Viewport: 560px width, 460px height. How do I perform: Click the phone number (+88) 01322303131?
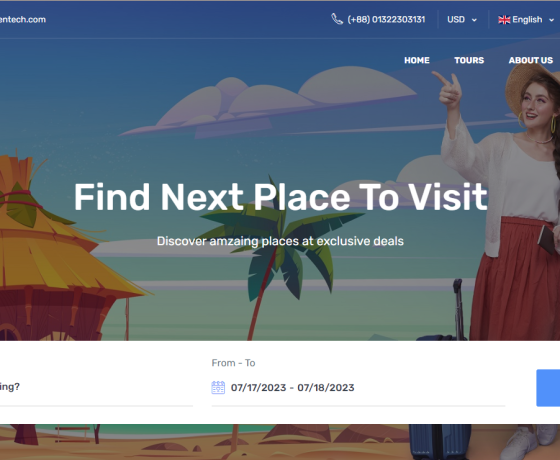pyautogui.click(x=386, y=20)
